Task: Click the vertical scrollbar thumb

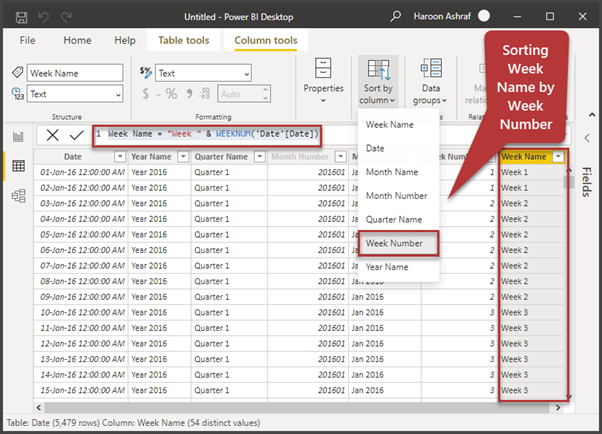Action: 567,182
